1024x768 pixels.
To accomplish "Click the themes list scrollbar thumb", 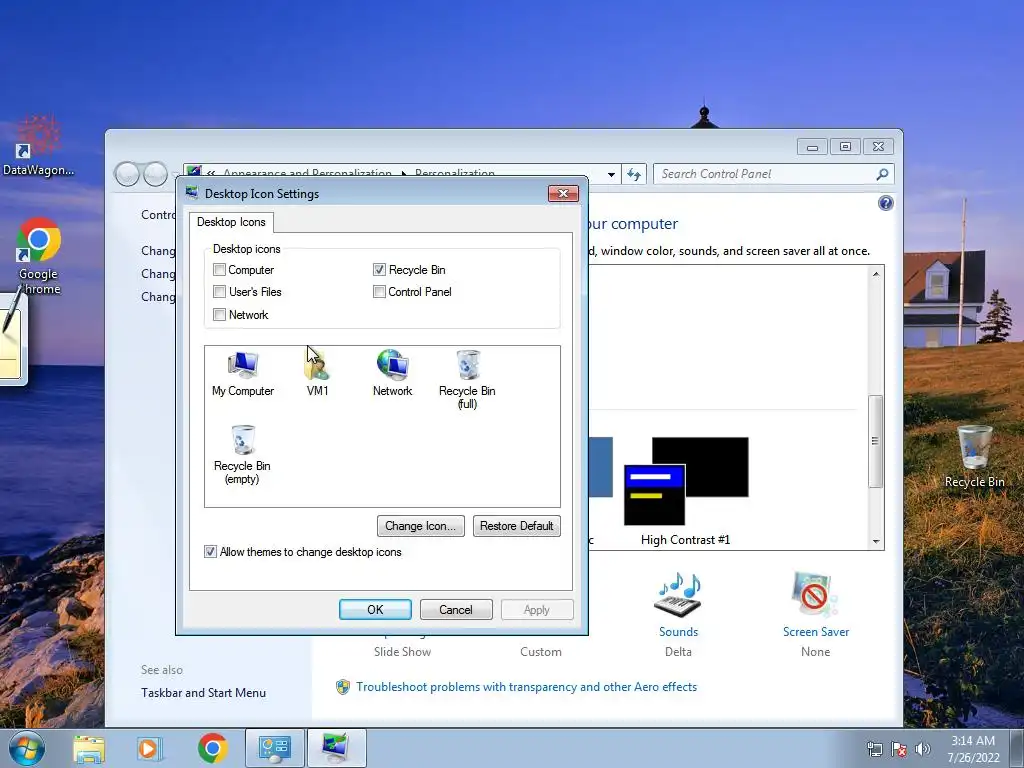I will pyautogui.click(x=876, y=441).
